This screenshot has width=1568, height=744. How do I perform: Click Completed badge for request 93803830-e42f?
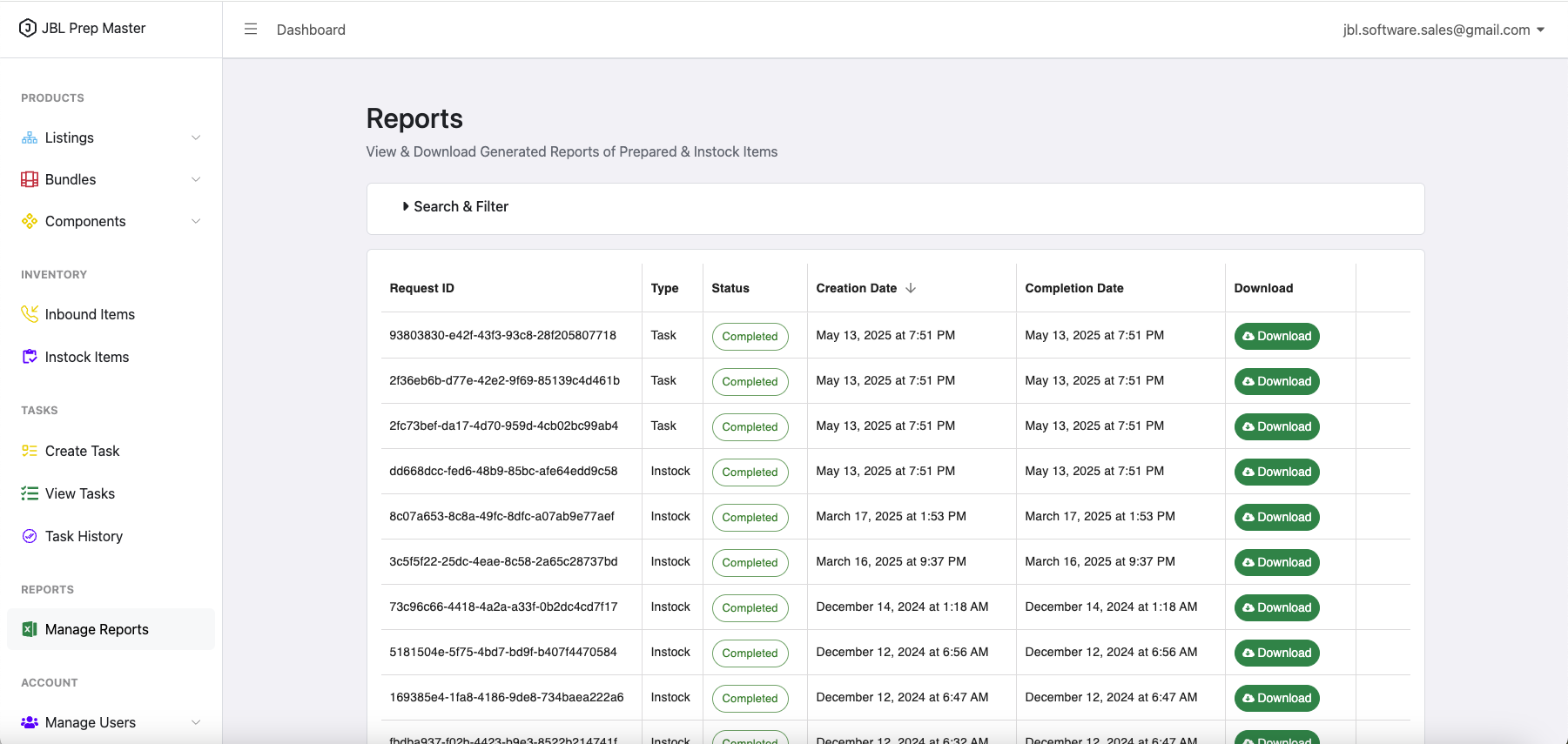(x=750, y=337)
